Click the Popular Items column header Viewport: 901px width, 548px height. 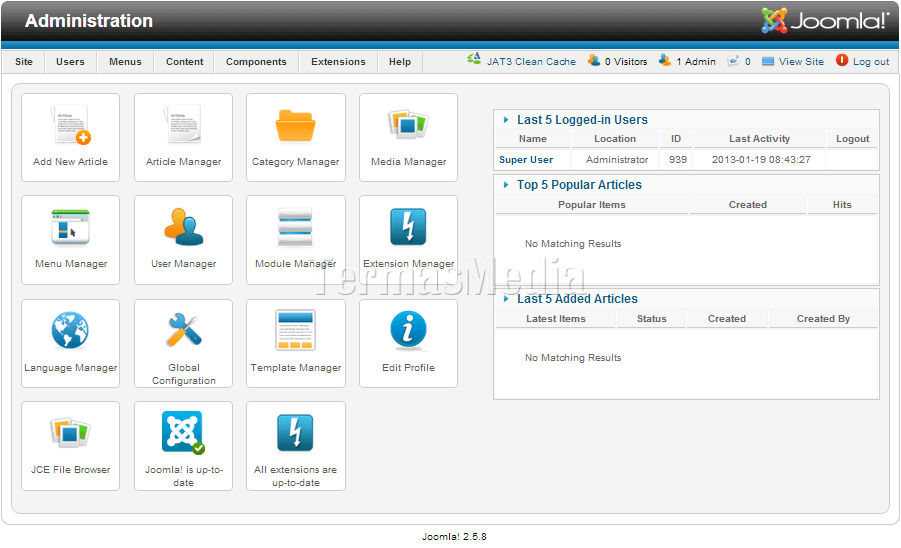pyautogui.click(x=591, y=205)
